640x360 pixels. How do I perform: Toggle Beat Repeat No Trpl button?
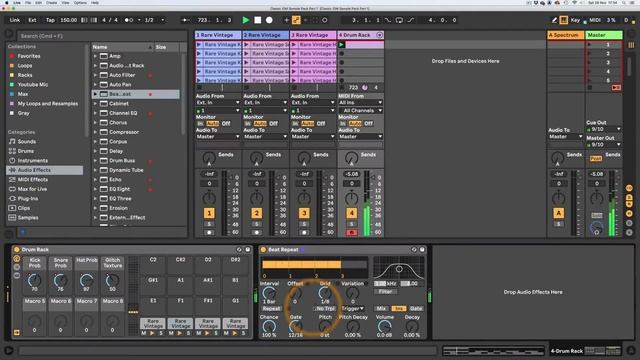(x=325, y=309)
